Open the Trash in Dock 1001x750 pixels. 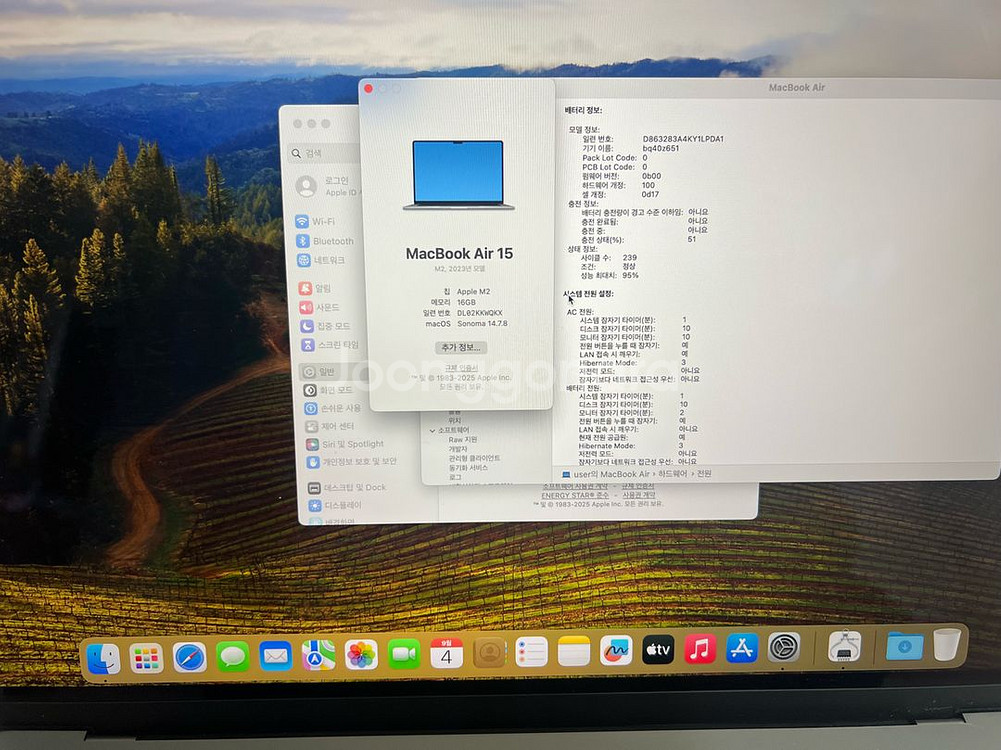(947, 644)
